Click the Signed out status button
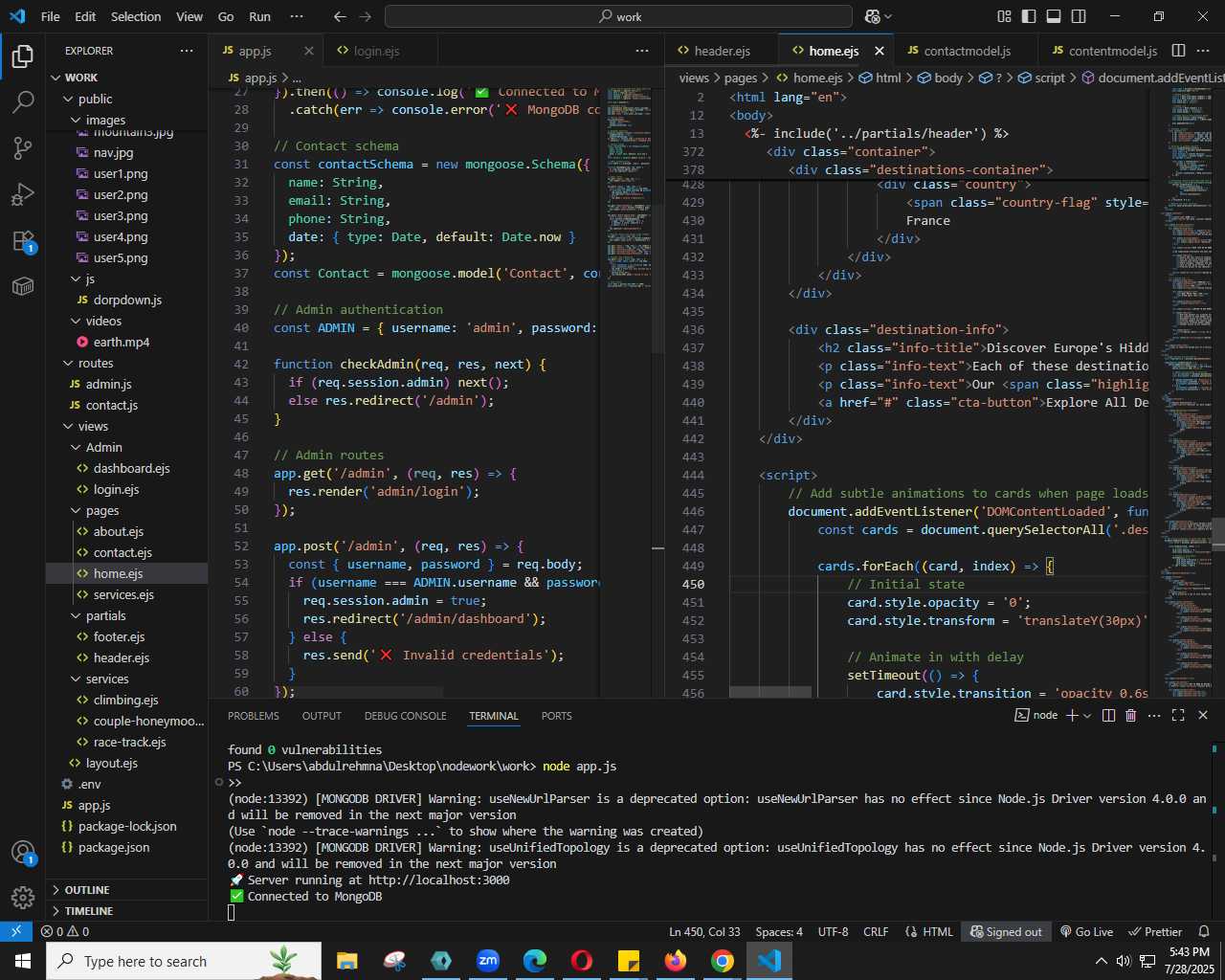The image size is (1225, 980). (1006, 931)
